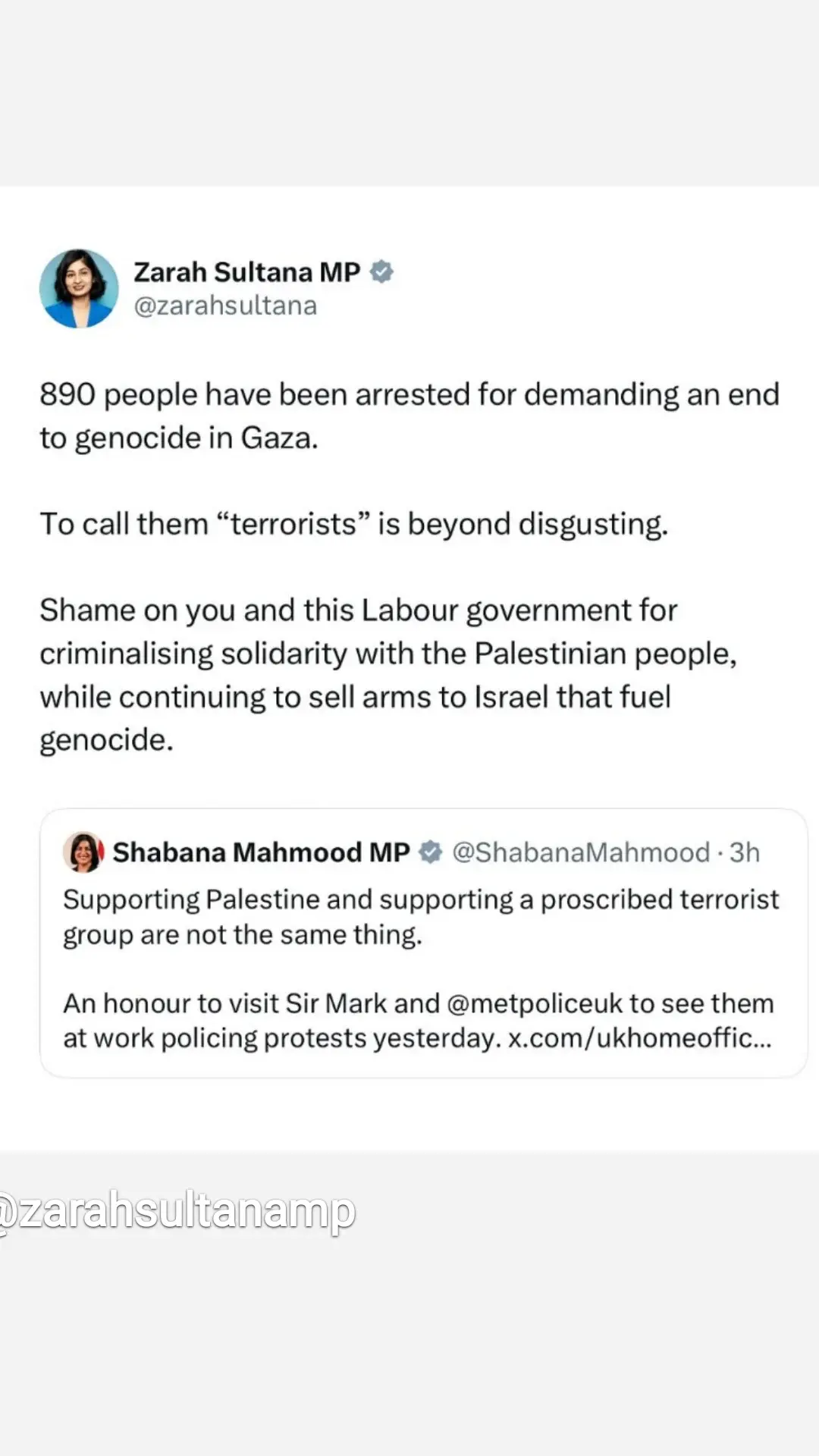Click the 3h timestamp on quoted post

tap(744, 852)
